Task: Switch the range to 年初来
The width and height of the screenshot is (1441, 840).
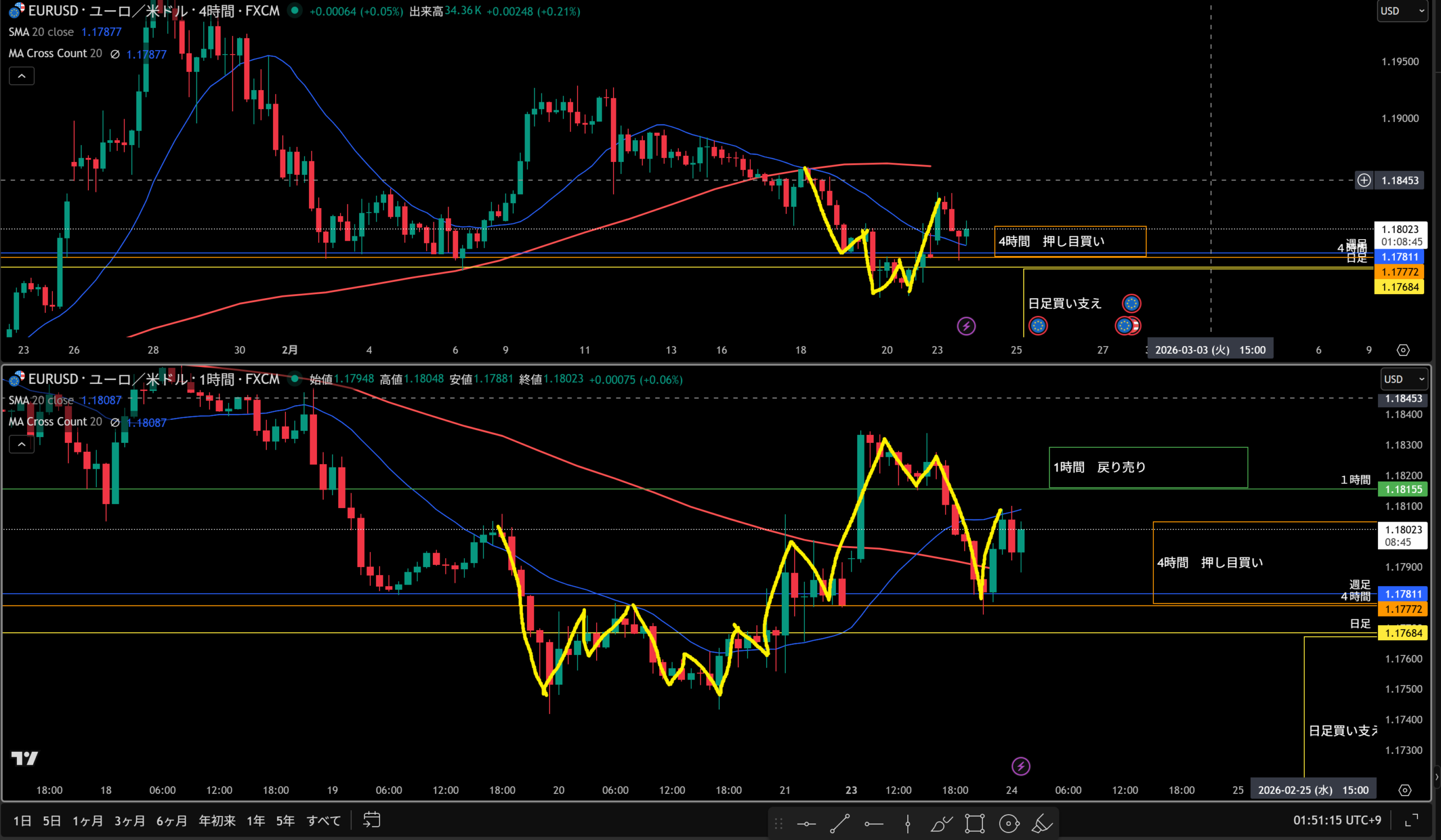Action: 217,820
